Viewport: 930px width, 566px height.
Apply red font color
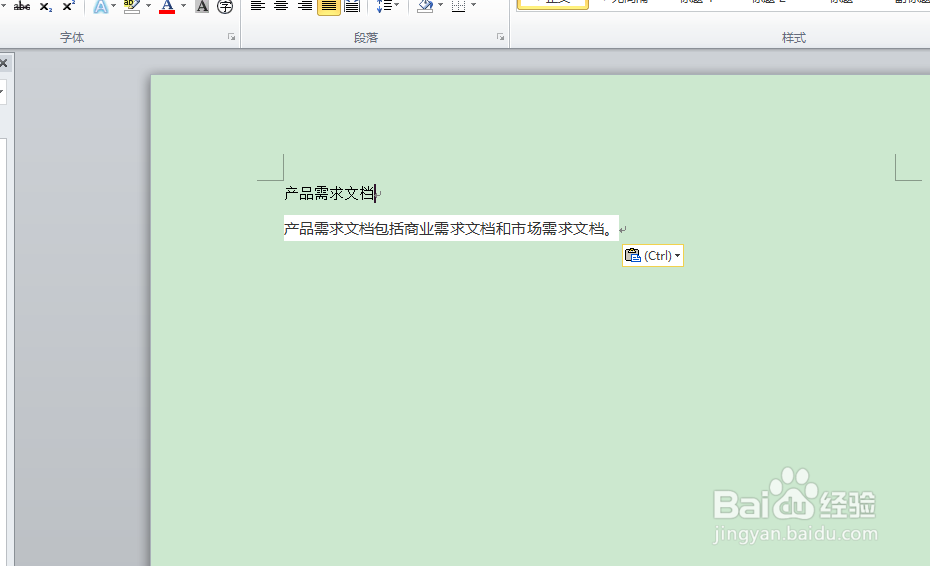click(167, 6)
